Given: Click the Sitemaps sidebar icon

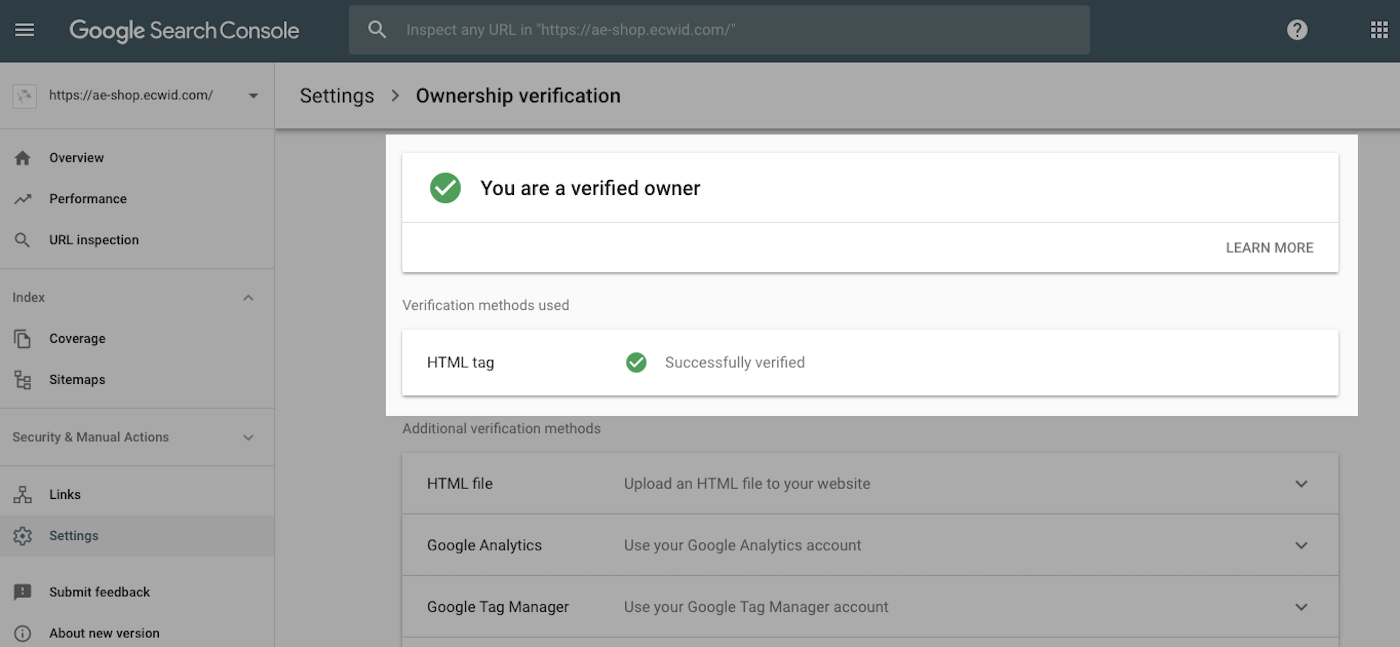Looking at the screenshot, I should pos(24,379).
